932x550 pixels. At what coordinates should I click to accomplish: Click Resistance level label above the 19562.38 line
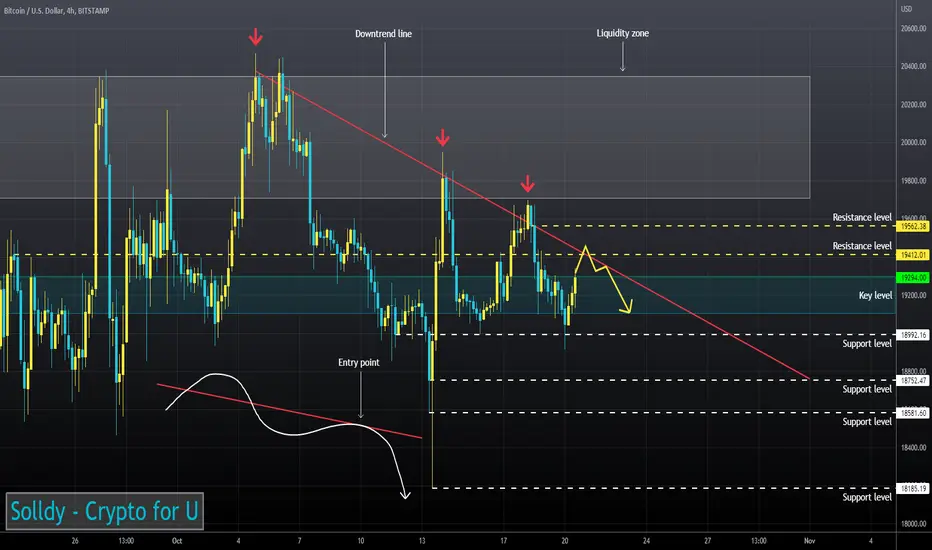click(x=862, y=217)
